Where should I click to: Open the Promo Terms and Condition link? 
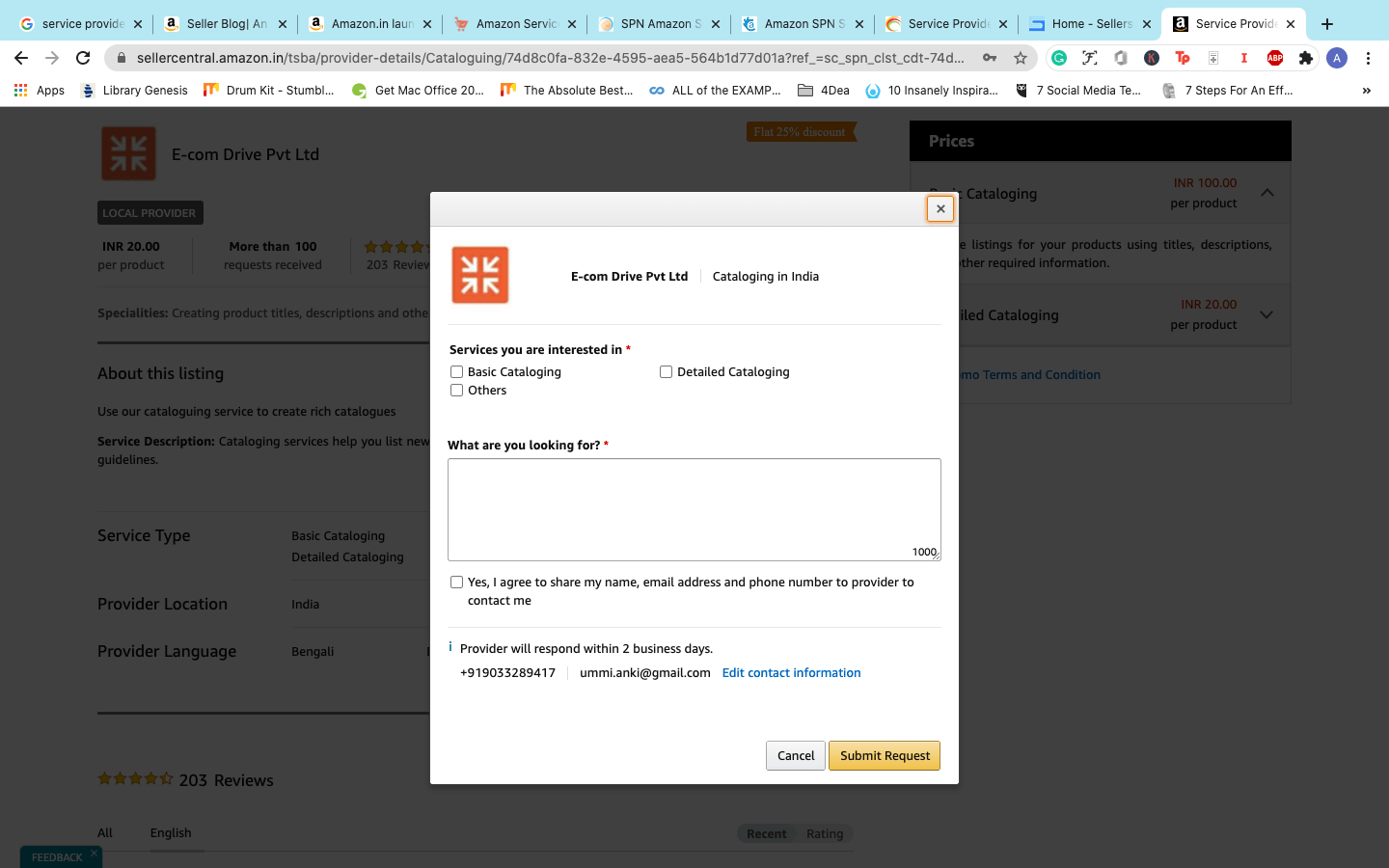(1029, 375)
